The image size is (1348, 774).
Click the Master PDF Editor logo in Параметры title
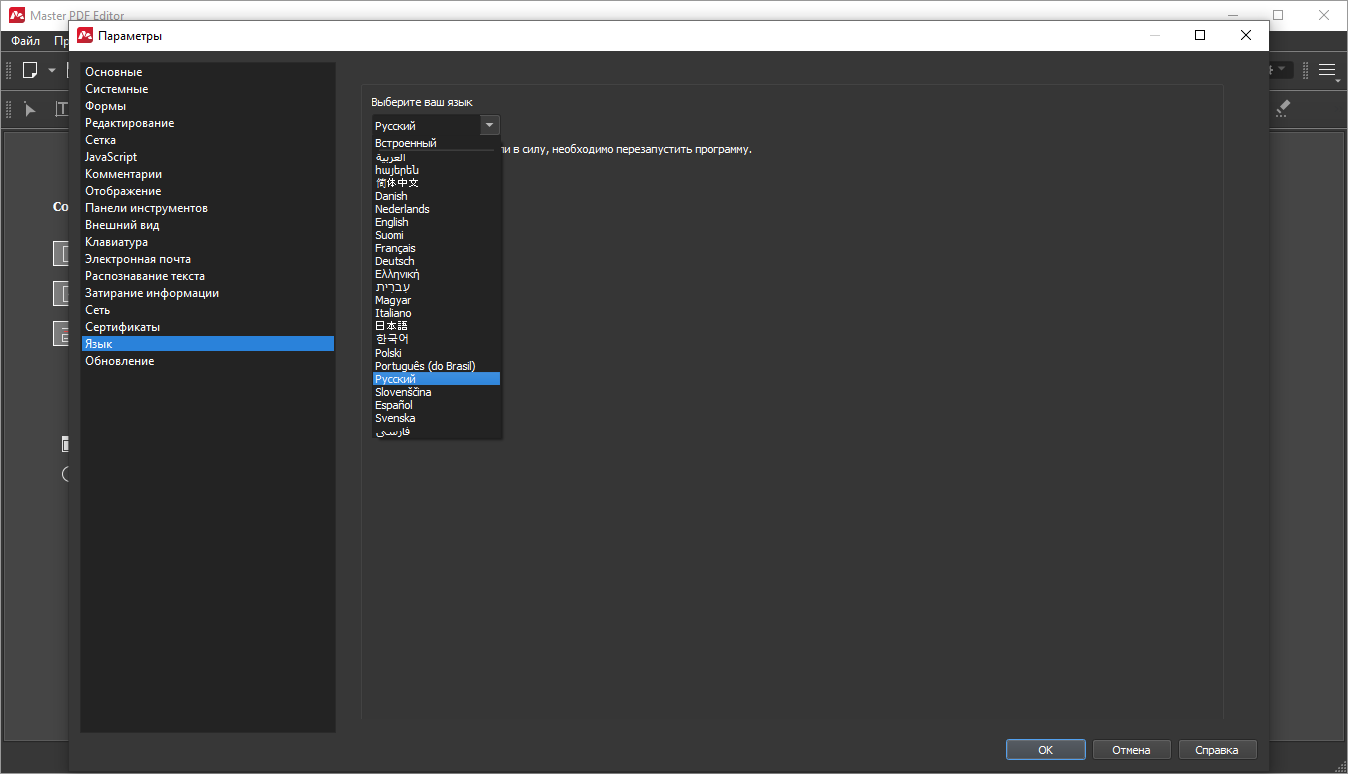(x=85, y=35)
